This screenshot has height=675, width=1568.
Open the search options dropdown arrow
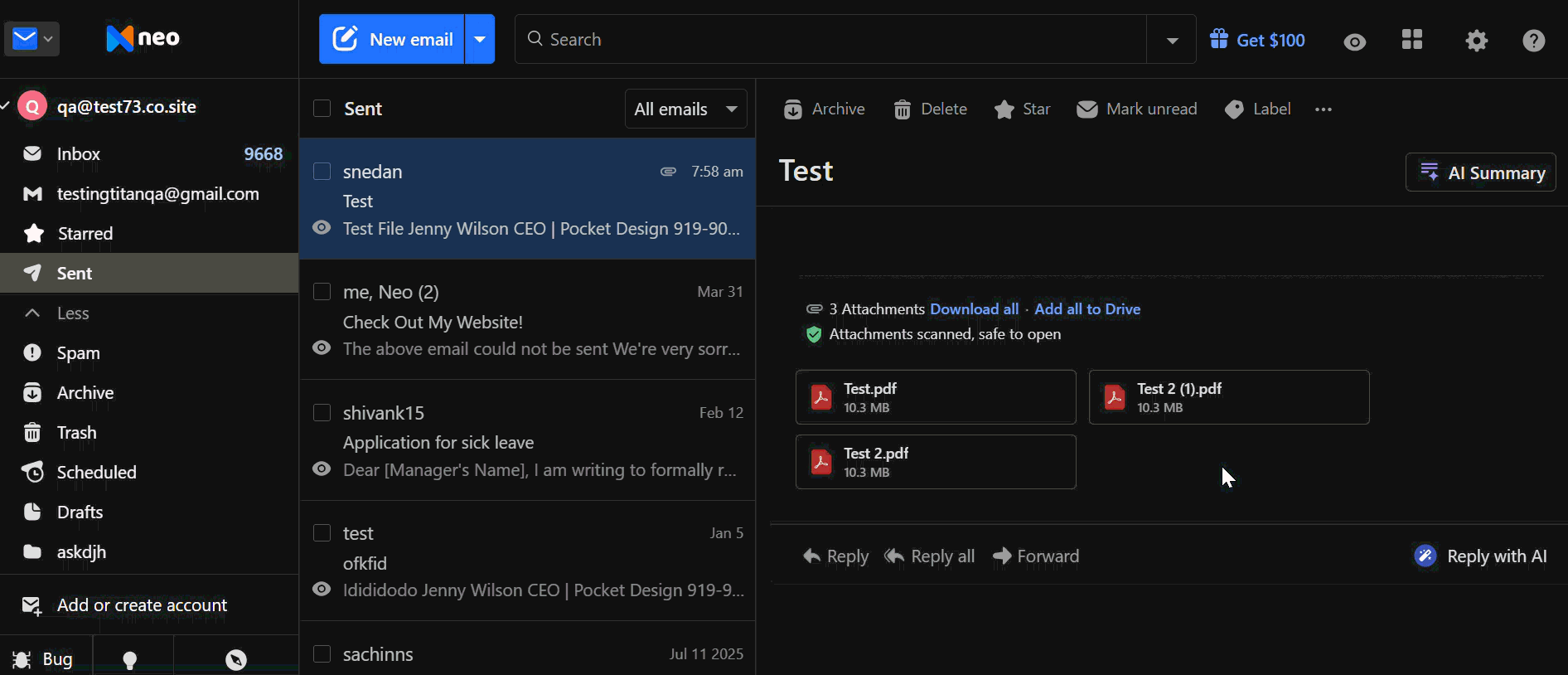[x=1172, y=40]
